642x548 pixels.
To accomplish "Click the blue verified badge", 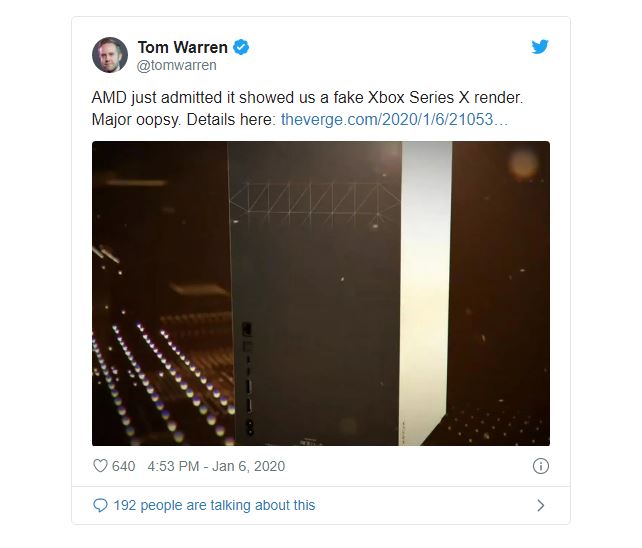I will [241, 47].
